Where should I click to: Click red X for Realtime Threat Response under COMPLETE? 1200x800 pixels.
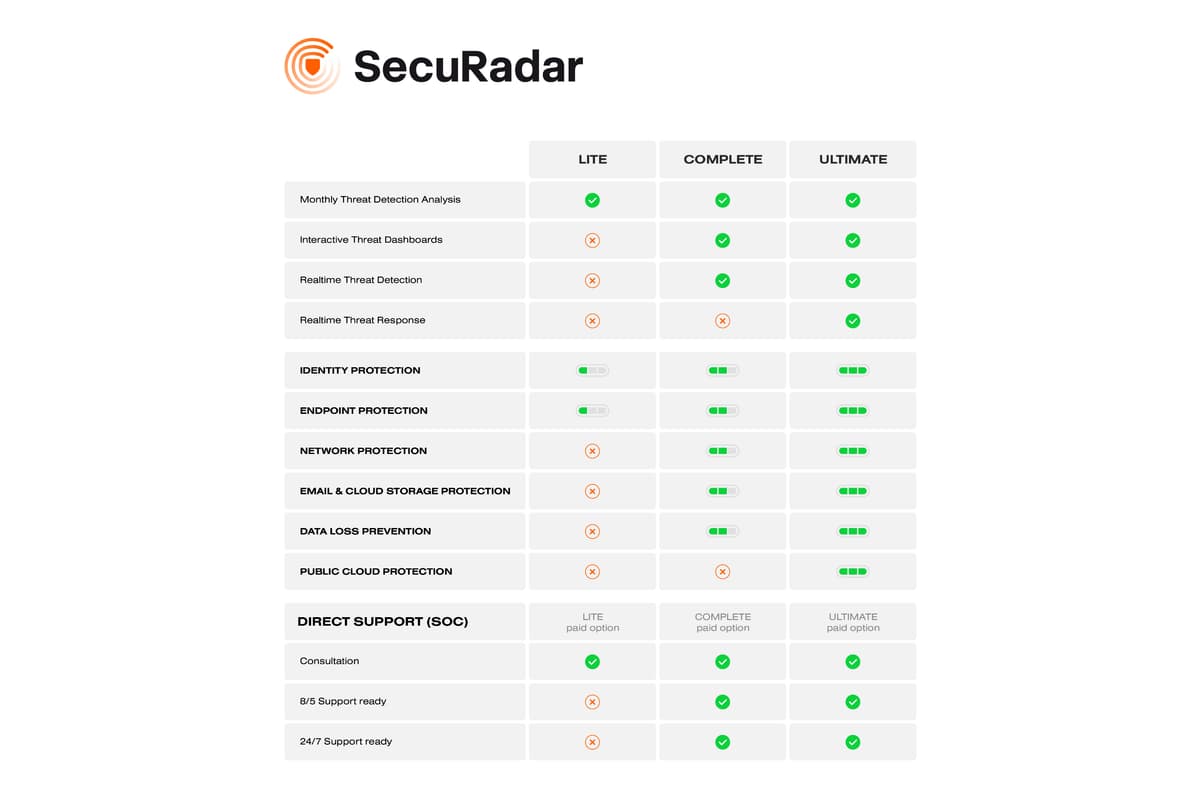723,321
